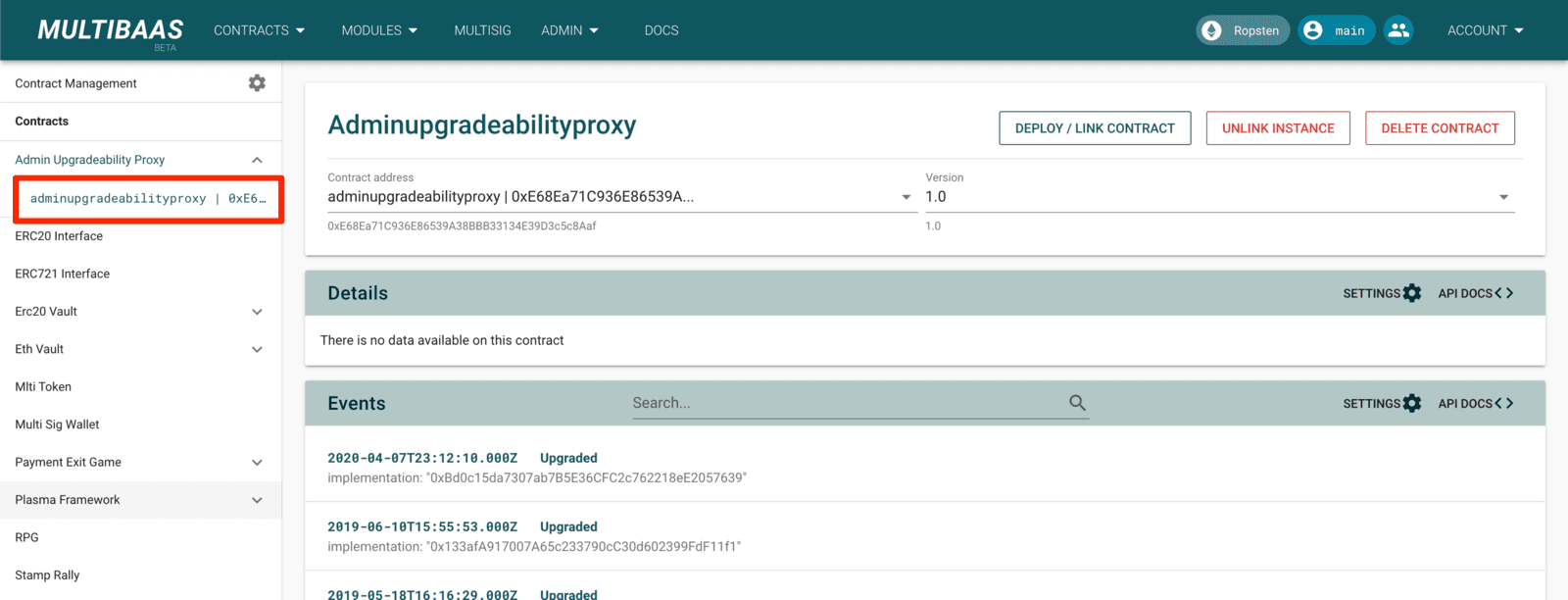1568x600 pixels.
Task: Select RPG contract
Action: coord(26,537)
